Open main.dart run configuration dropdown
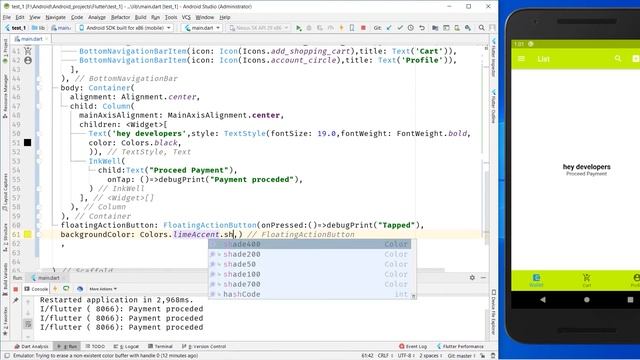The height and width of the screenshot is (360, 640). (x=202, y=28)
